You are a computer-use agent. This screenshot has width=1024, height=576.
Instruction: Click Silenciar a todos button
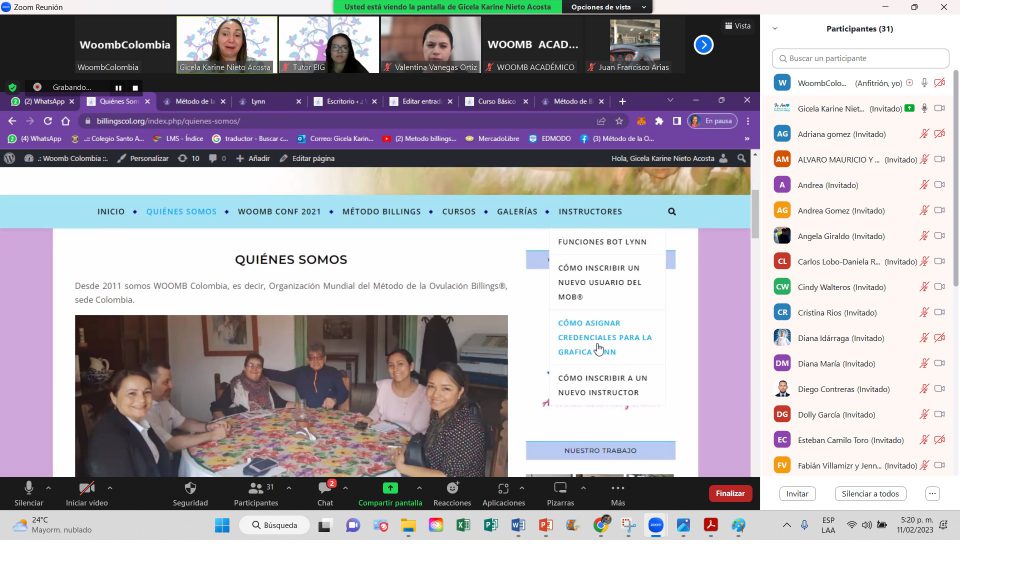pyautogui.click(x=870, y=494)
